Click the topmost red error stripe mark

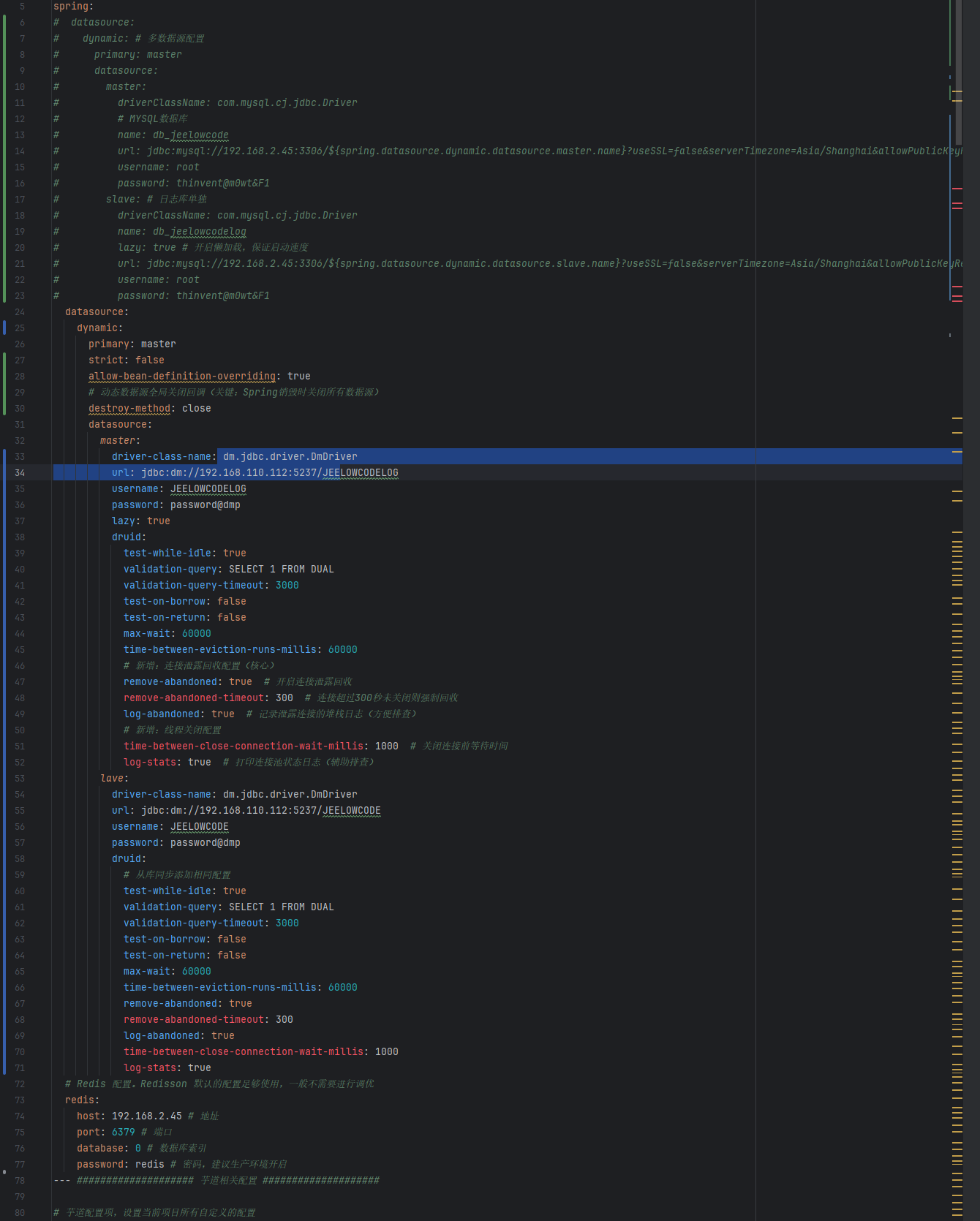click(x=957, y=189)
